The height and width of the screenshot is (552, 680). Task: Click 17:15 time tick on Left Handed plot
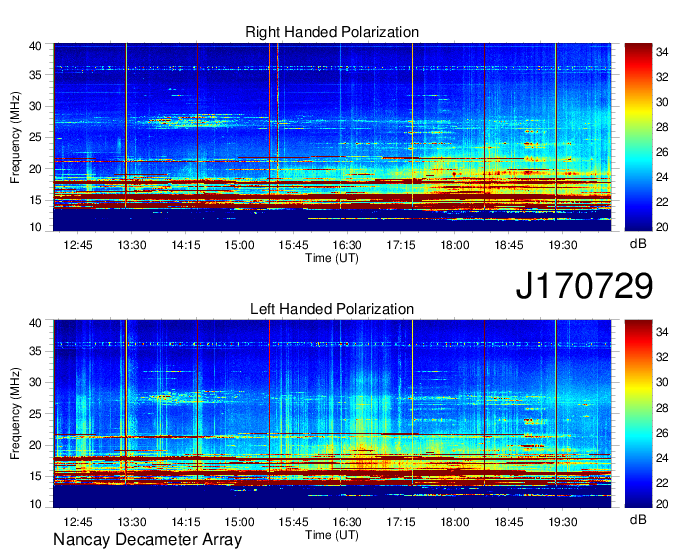pyautogui.click(x=401, y=522)
